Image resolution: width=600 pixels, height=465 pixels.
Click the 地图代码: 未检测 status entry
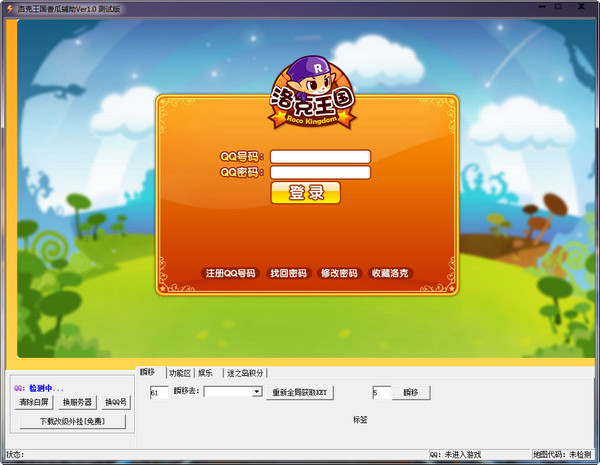[562, 455]
